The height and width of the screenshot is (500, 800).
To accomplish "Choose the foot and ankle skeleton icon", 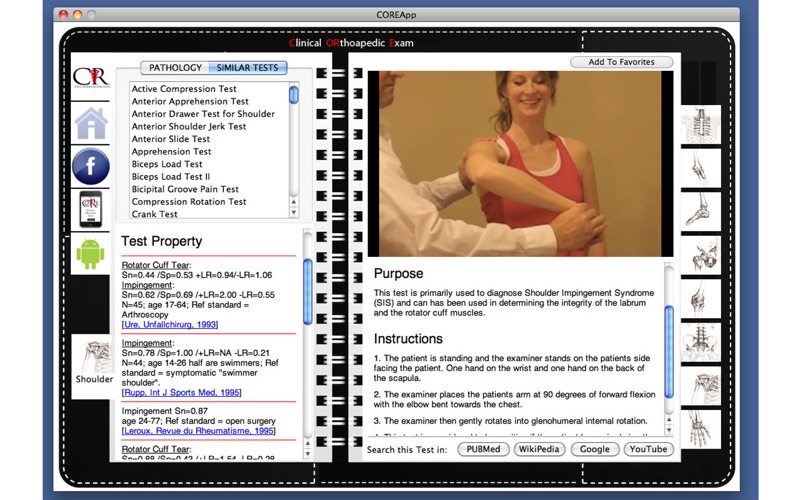I will pyautogui.click(x=701, y=212).
